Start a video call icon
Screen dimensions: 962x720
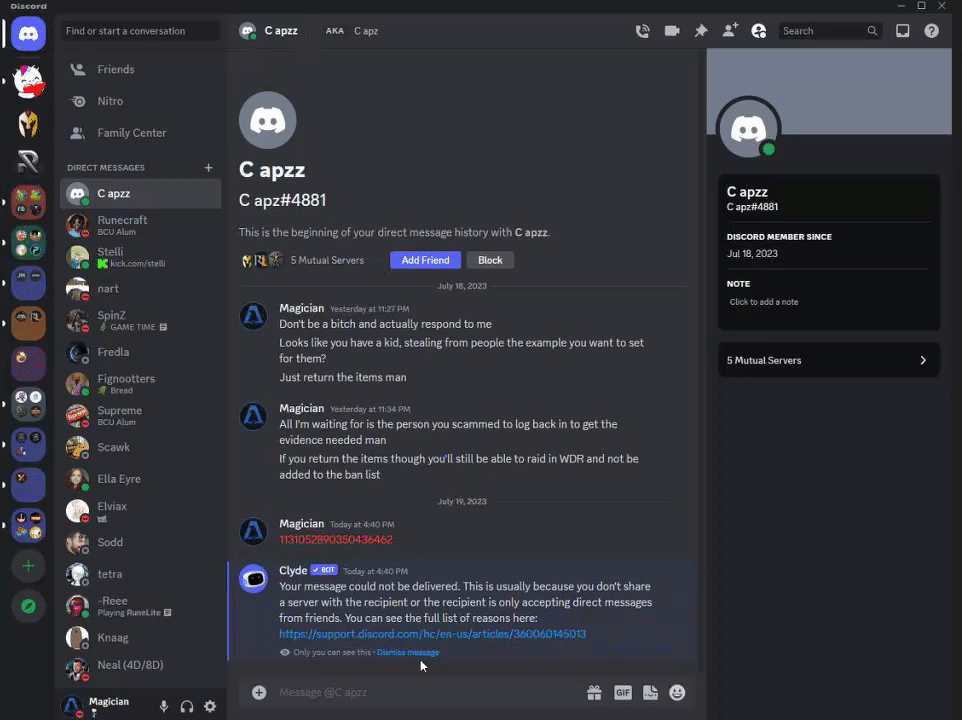point(672,31)
